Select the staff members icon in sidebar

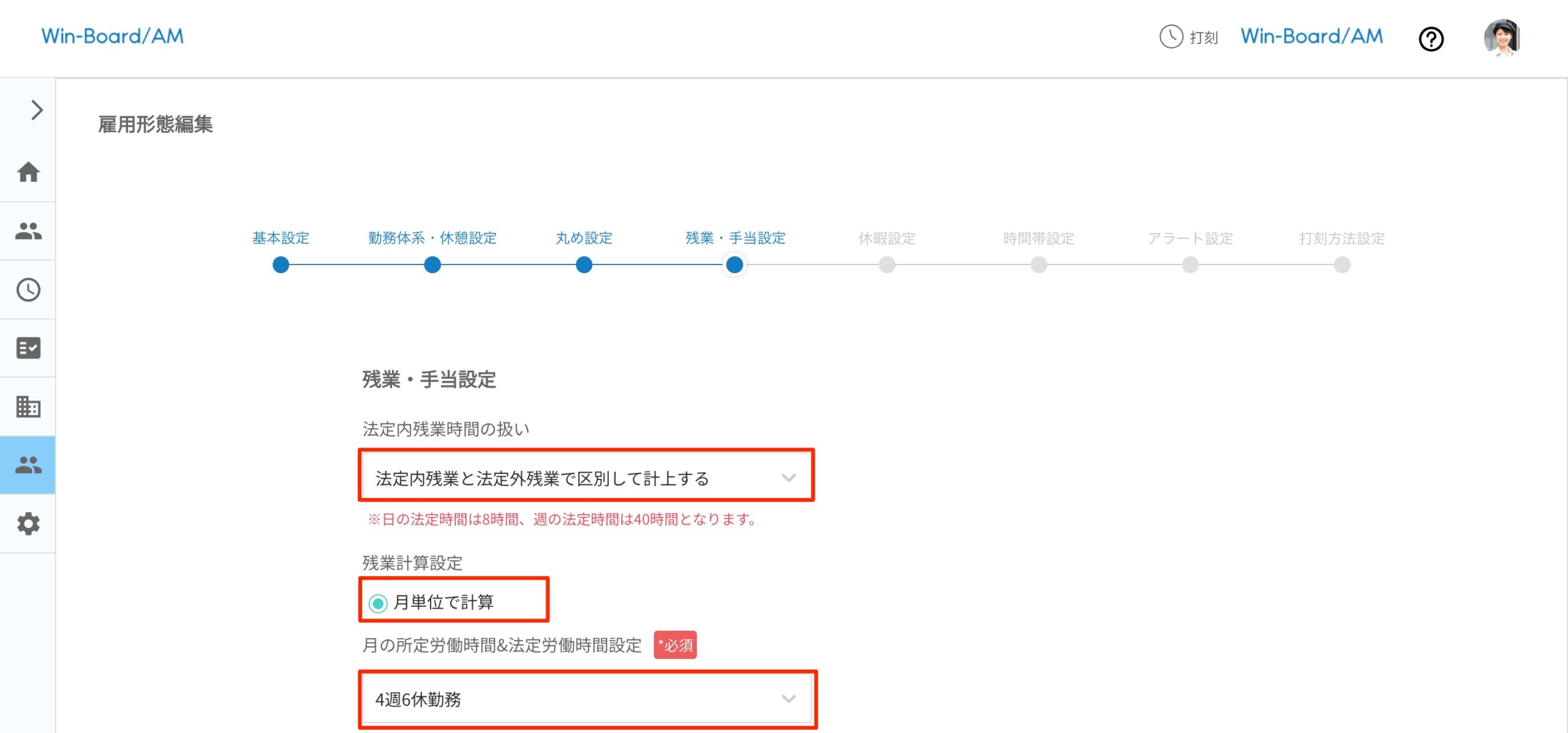(x=28, y=231)
